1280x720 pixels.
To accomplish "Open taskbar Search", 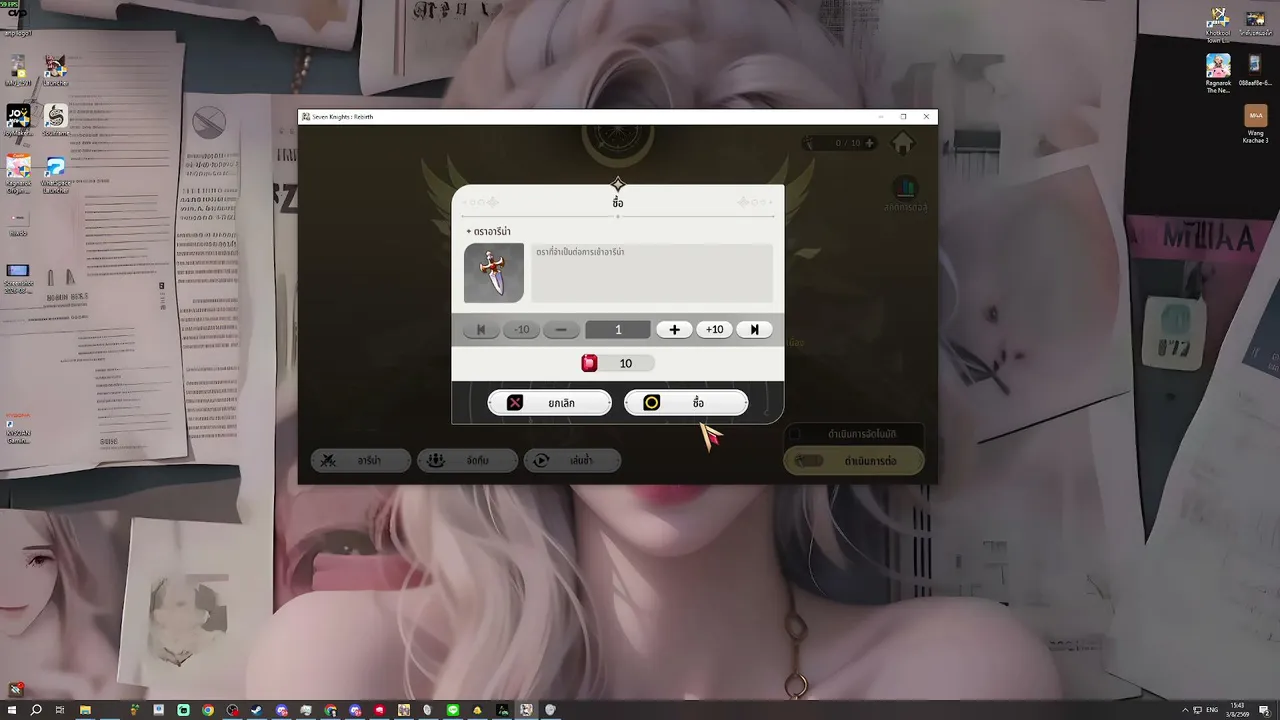I will [36, 710].
